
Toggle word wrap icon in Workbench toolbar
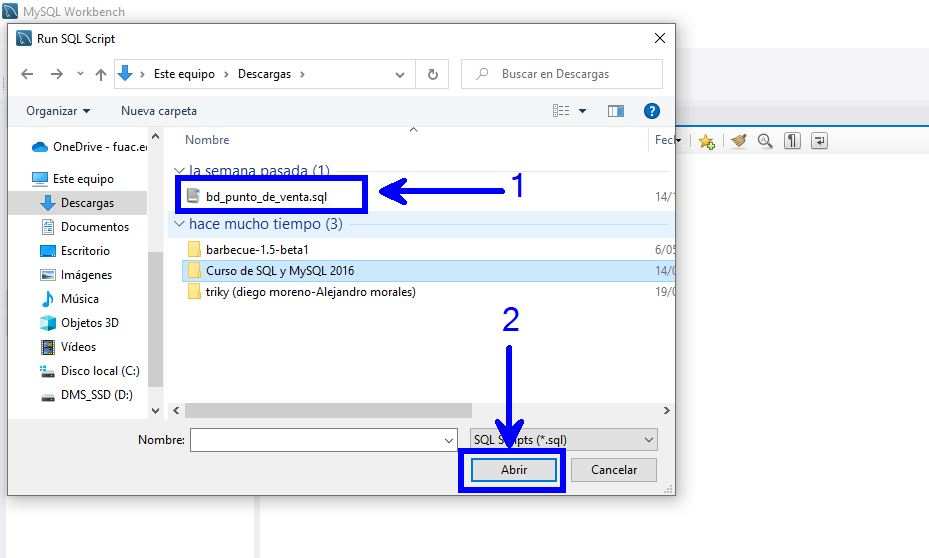coord(819,141)
